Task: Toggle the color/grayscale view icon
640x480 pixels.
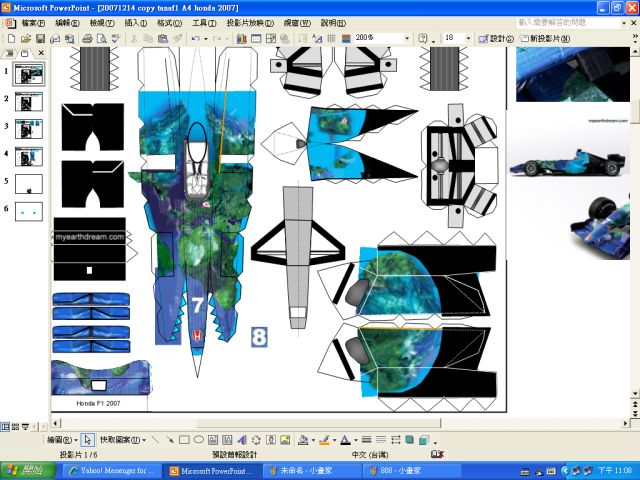Action: point(346,38)
